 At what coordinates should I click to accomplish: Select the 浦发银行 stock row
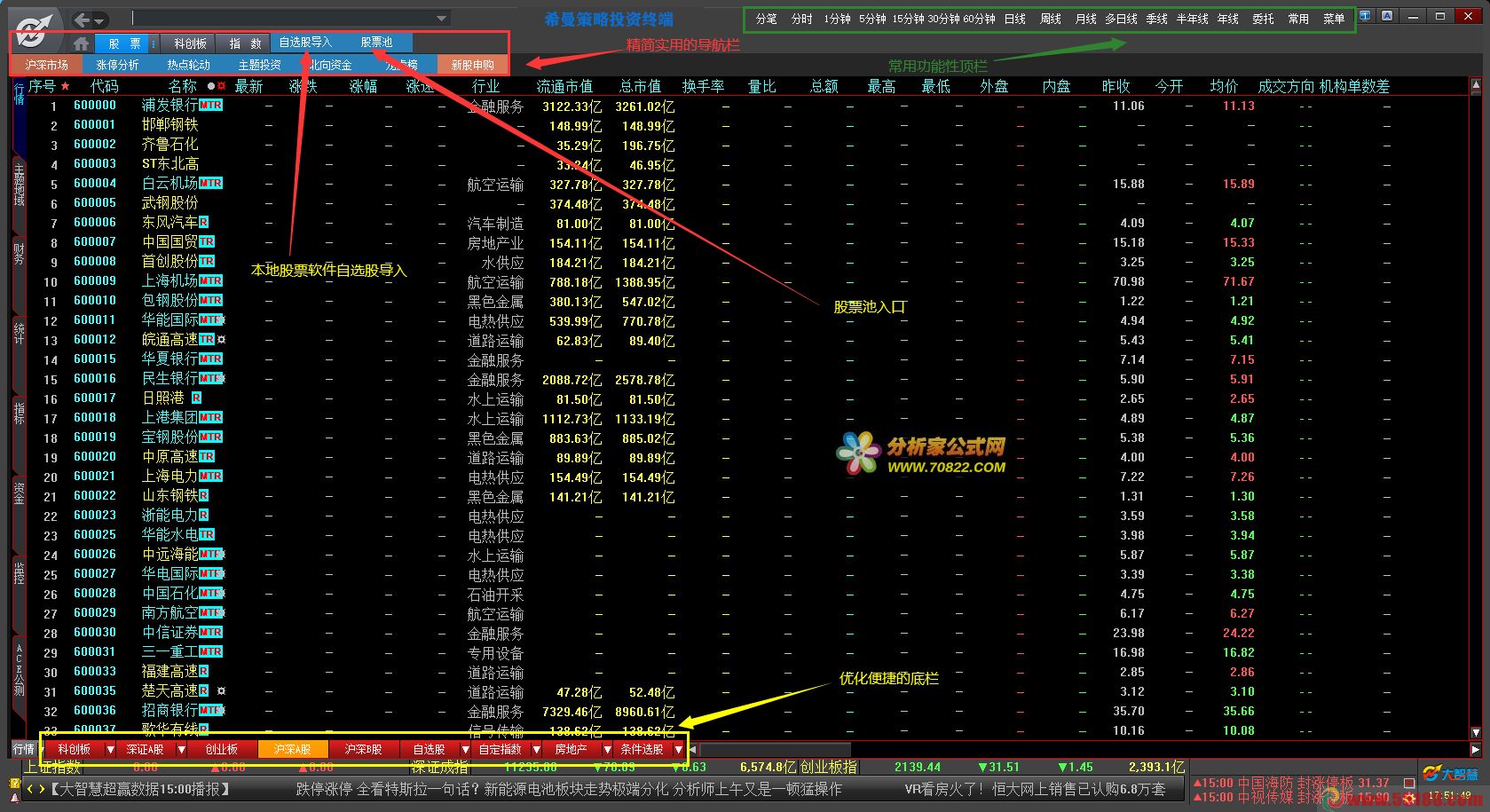click(747, 106)
